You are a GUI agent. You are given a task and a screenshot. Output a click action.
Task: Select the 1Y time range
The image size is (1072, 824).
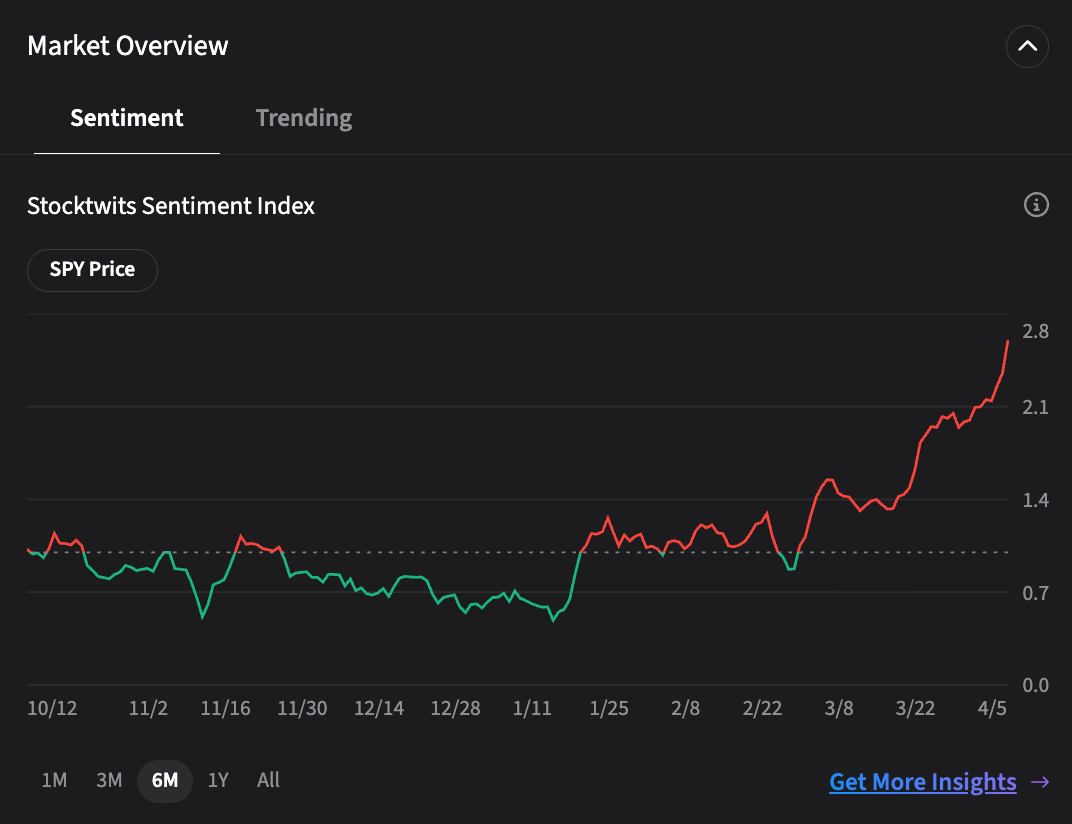218,780
